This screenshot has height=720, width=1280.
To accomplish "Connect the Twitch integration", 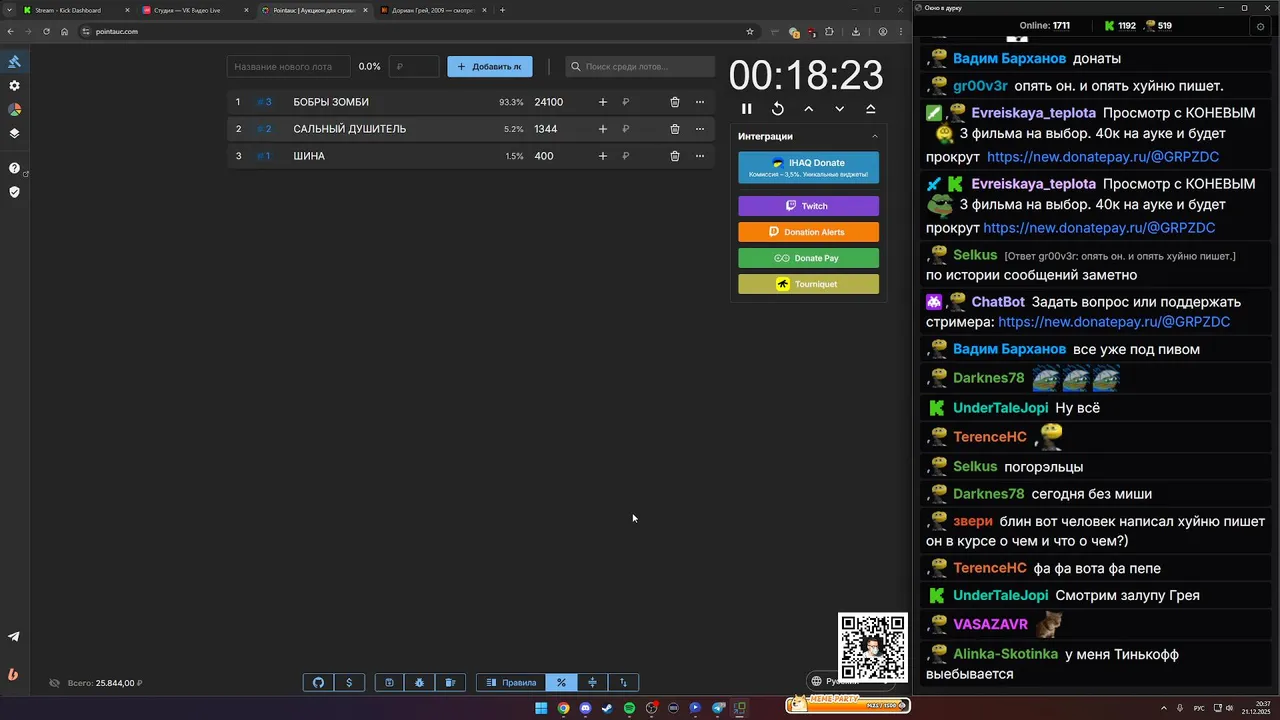I will (808, 206).
